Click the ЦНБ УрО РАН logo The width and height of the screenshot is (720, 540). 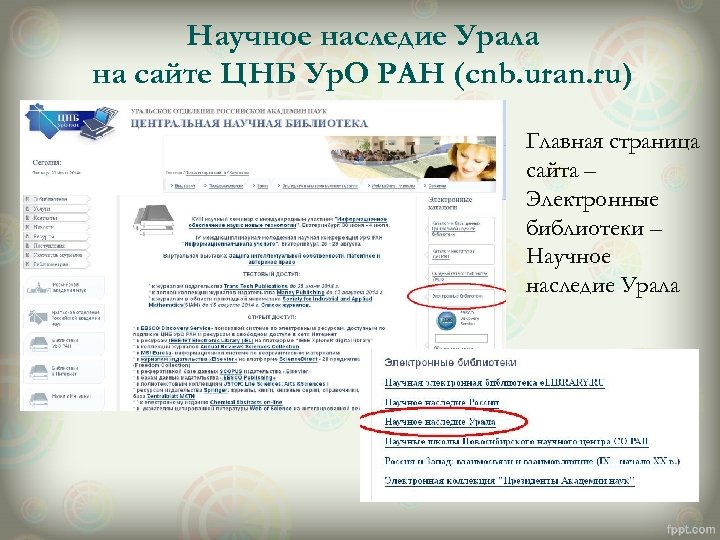[x=71, y=122]
